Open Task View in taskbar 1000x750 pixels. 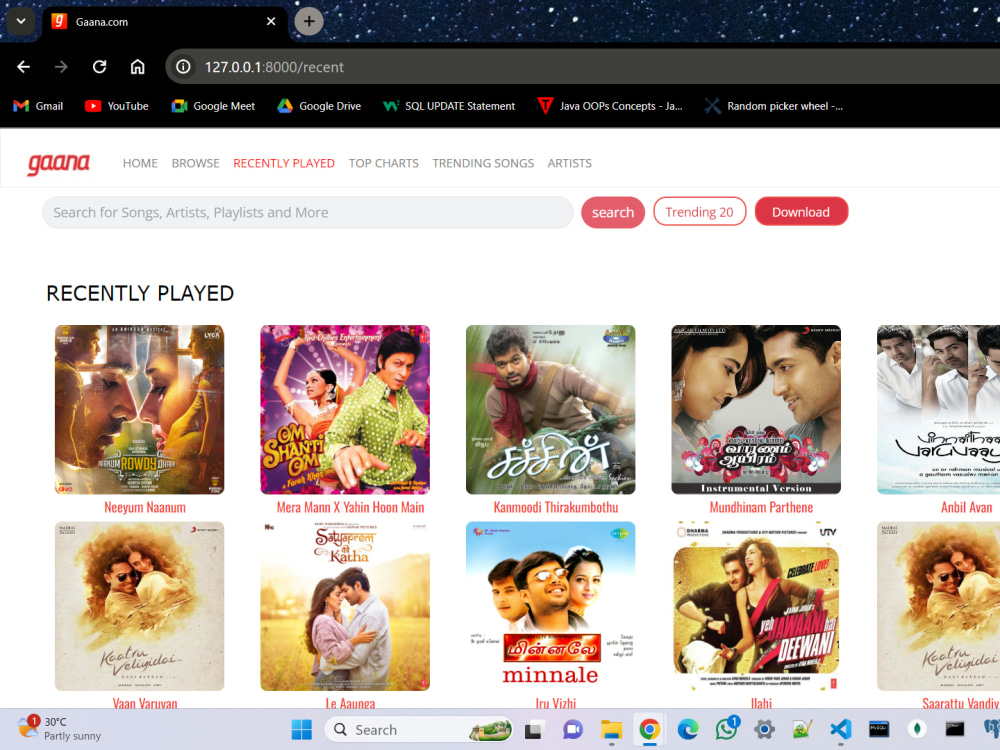pos(533,730)
